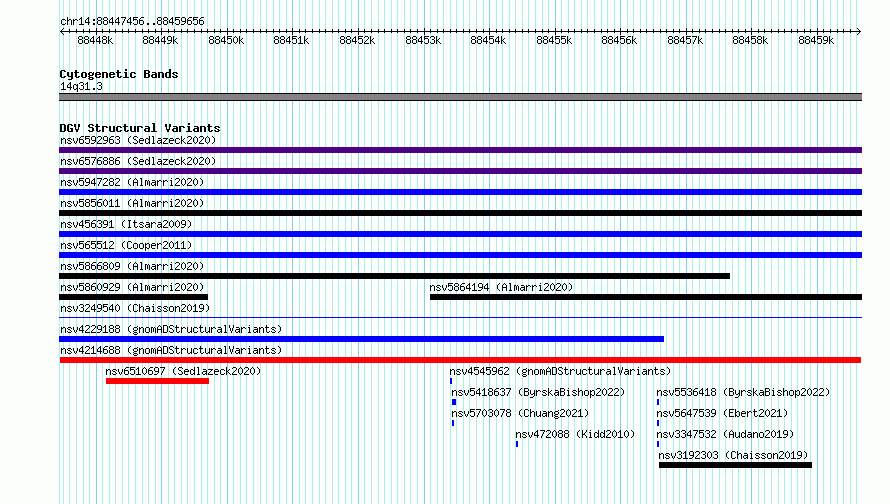Click the nsv6510697 (Sedlazeck2020) label
The width and height of the screenshot is (890, 504).
(183, 371)
